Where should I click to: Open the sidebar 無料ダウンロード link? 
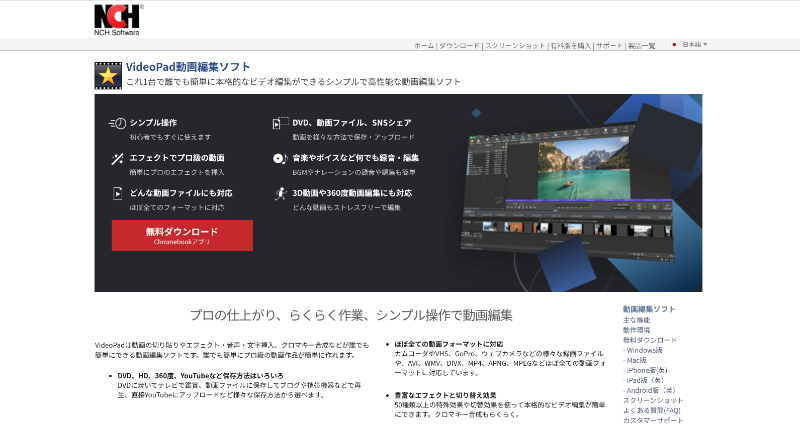649,340
